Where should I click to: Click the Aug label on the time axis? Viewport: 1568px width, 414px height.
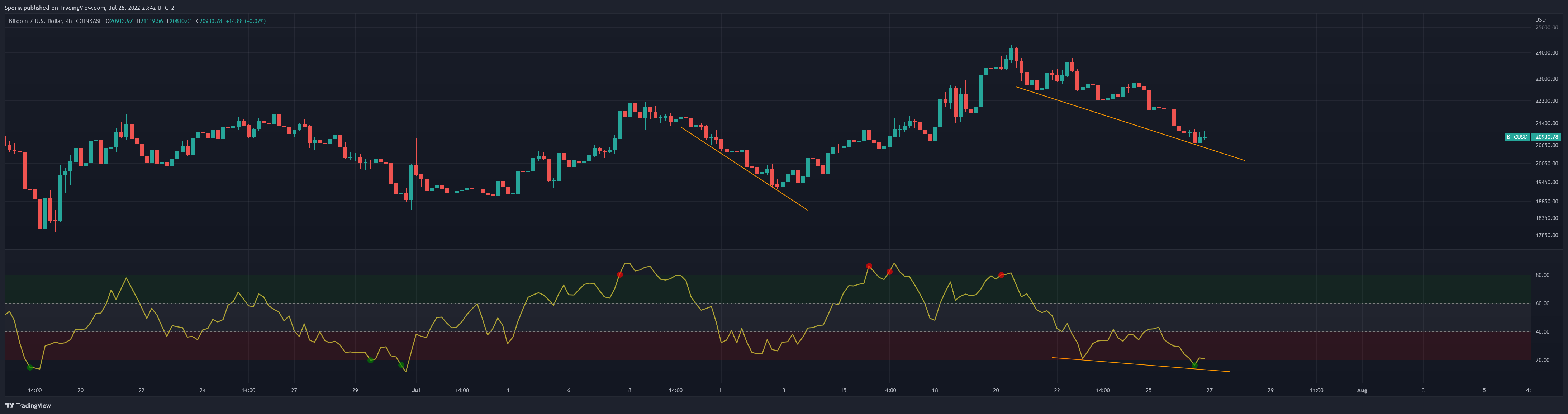(x=1362, y=390)
